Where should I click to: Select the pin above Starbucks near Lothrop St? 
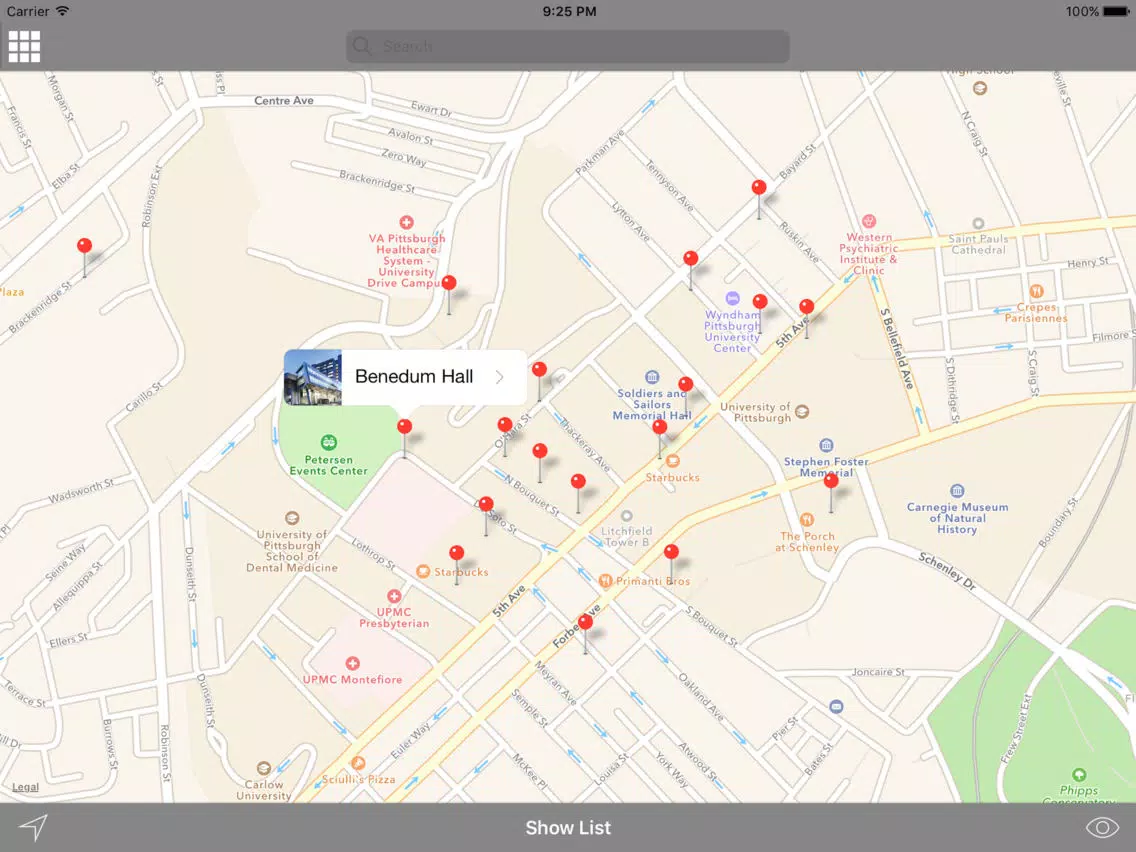coord(456,554)
